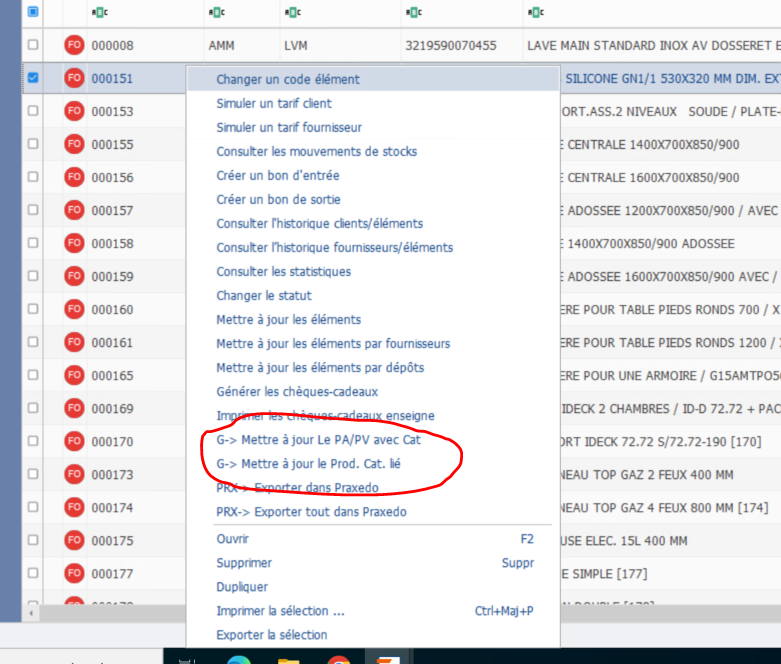
Task: Choose 'Changer un code élément' from the menu
Action: (x=288, y=79)
